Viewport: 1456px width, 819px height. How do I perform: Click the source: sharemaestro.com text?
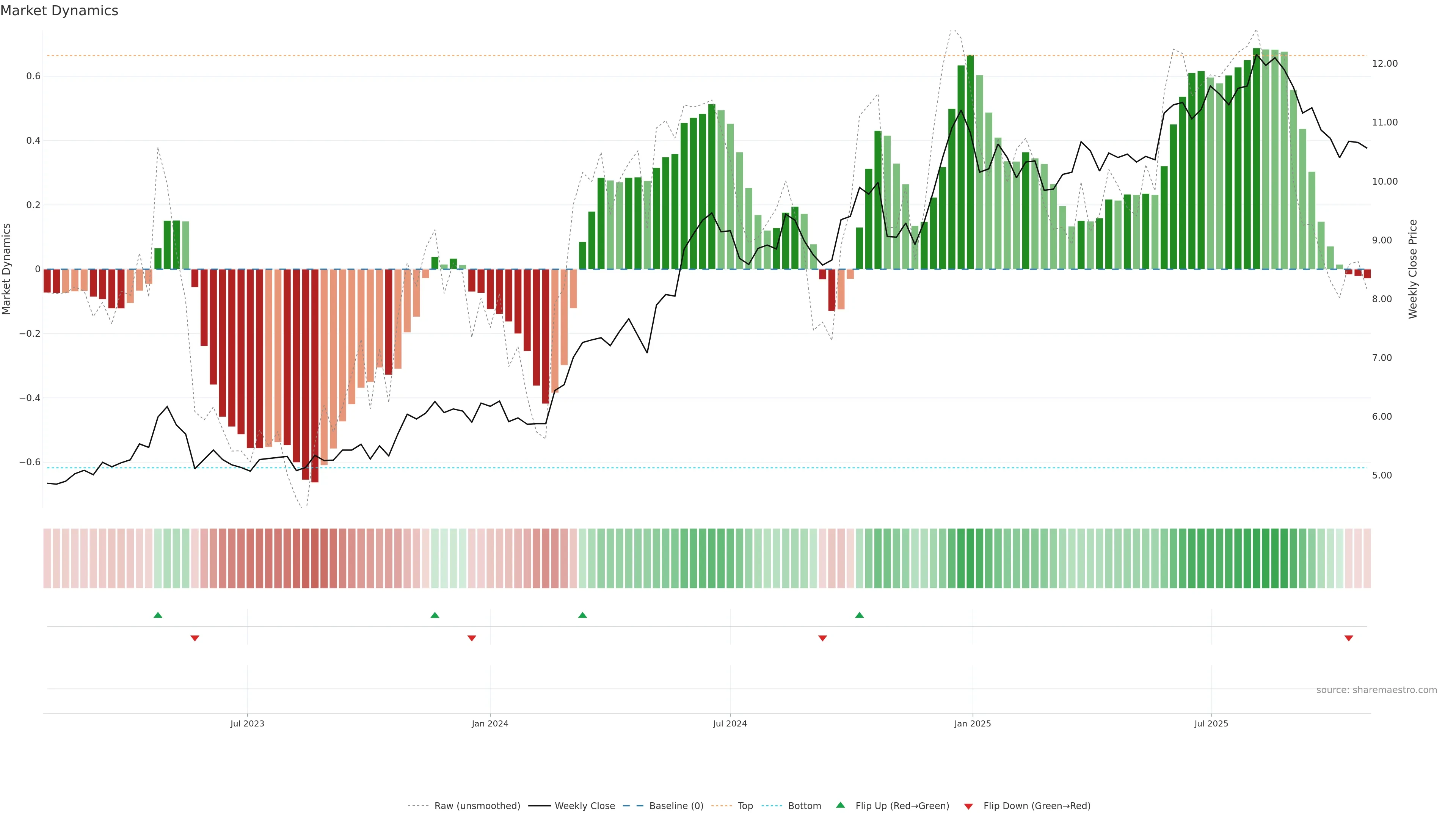(1376, 690)
